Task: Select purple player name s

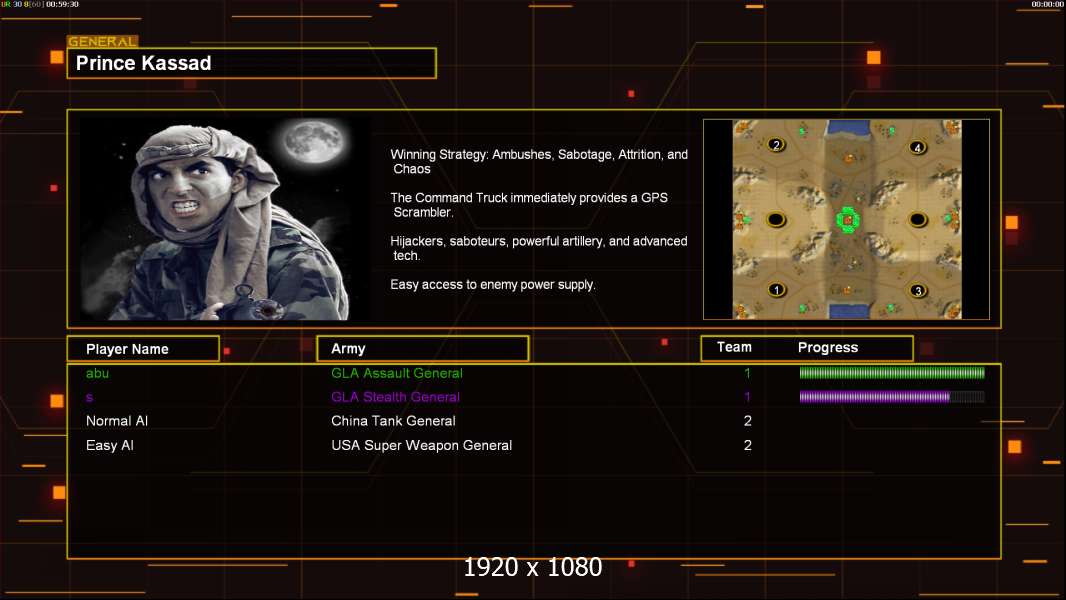Action: click(x=89, y=398)
